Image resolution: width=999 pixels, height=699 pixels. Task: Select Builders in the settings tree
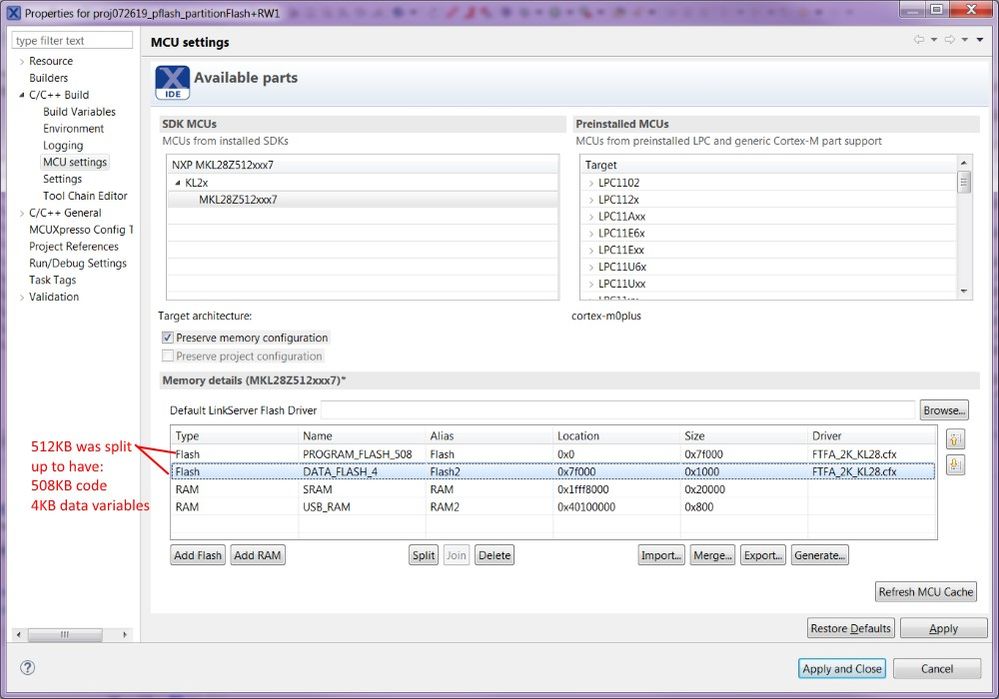click(48, 78)
